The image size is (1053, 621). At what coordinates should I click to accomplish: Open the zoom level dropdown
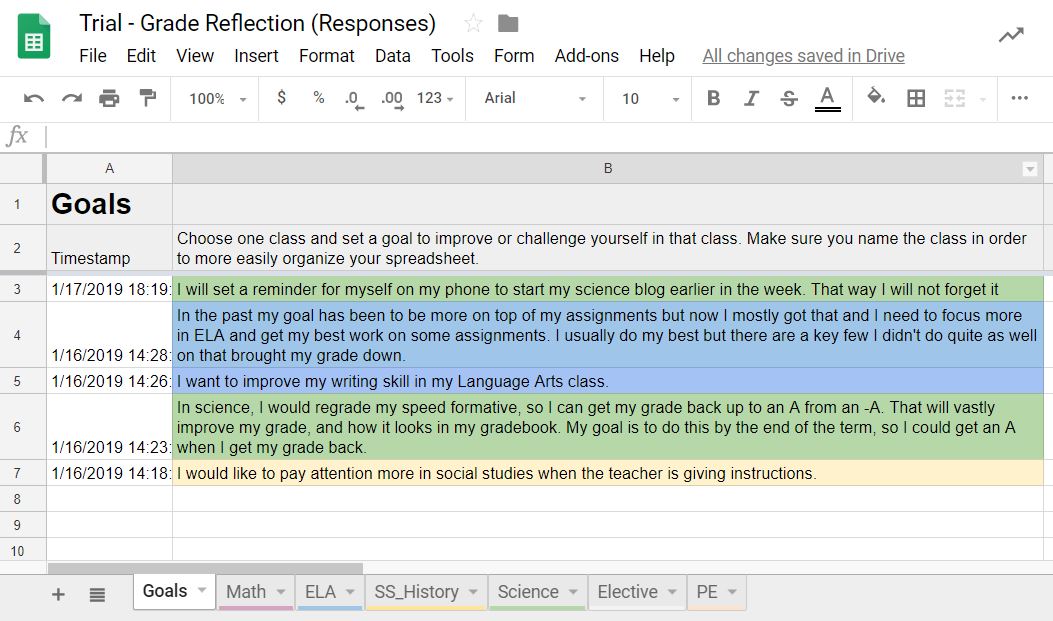(x=213, y=98)
